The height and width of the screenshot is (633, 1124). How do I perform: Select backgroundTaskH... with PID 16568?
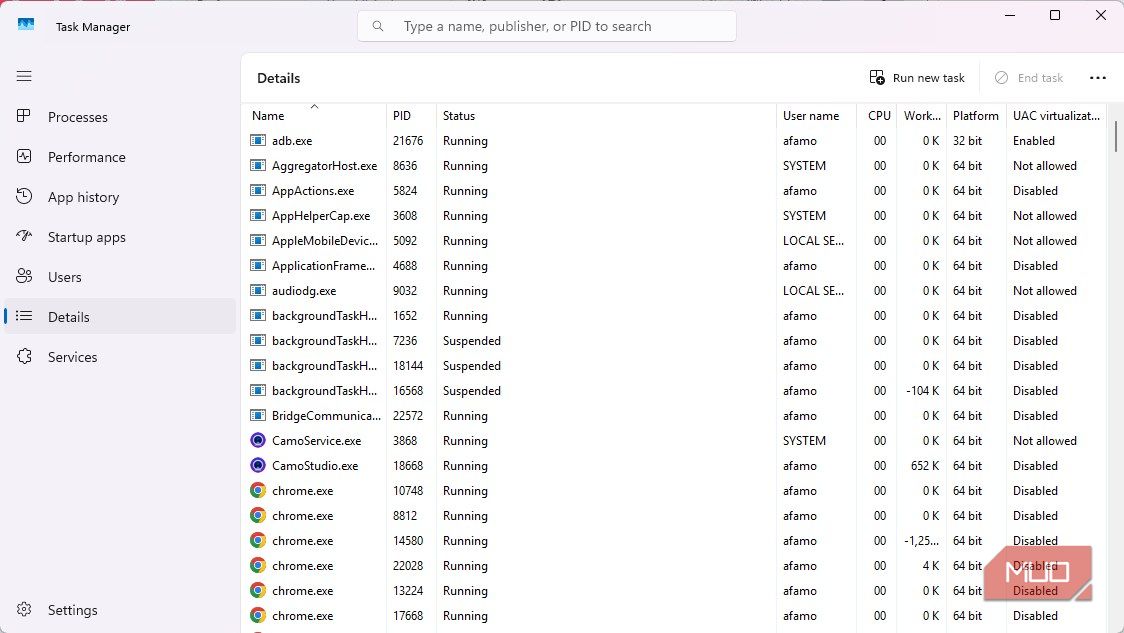[675, 391]
